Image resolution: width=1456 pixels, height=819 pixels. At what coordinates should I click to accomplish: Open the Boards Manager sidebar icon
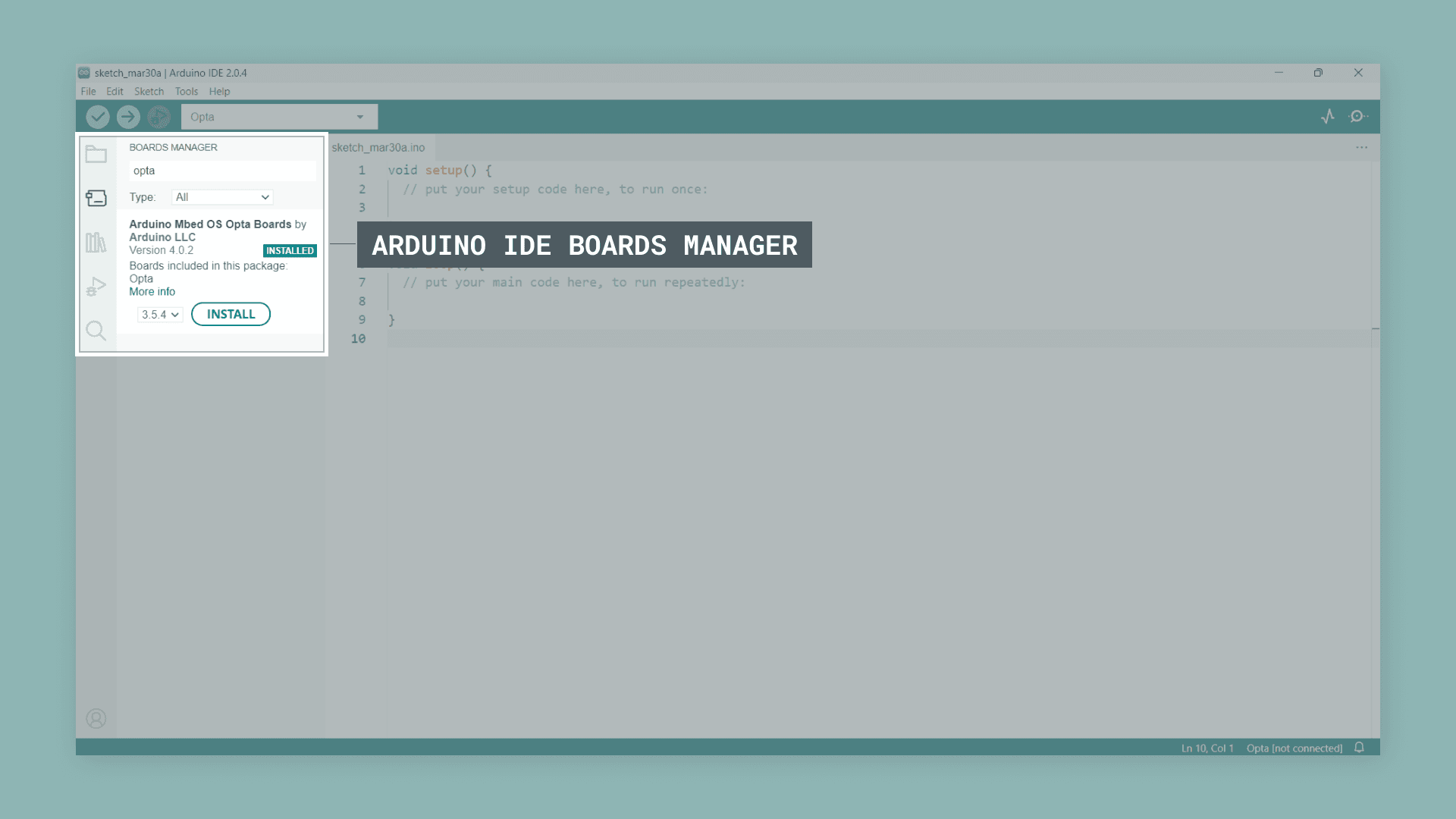[96, 199]
